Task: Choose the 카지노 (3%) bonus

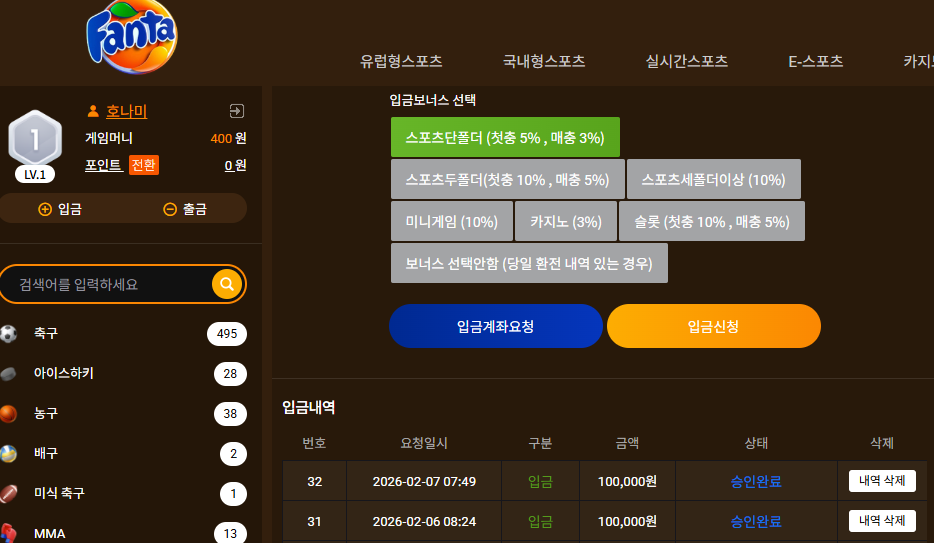Action: click(x=566, y=221)
